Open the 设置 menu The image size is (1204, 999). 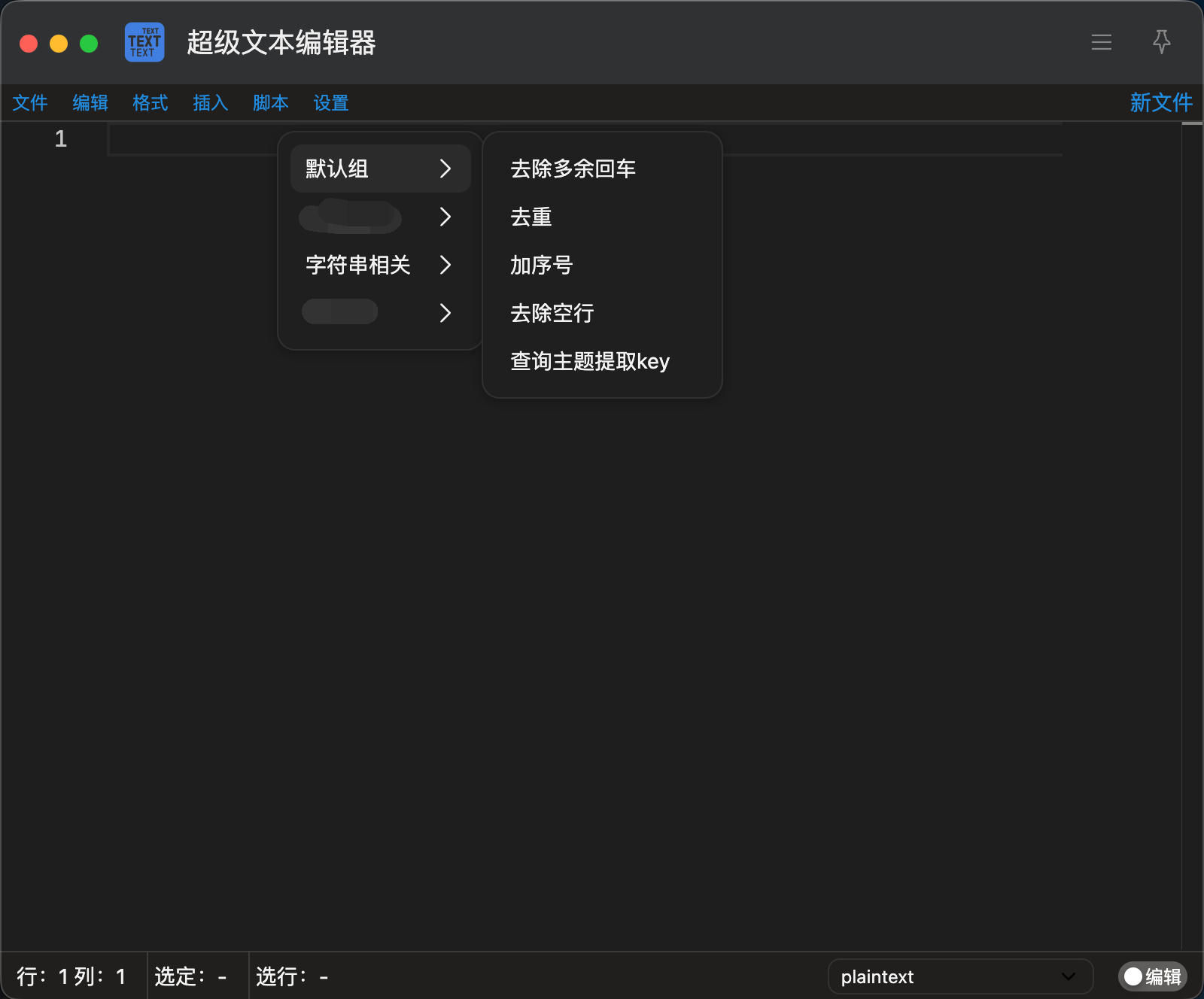tap(331, 102)
